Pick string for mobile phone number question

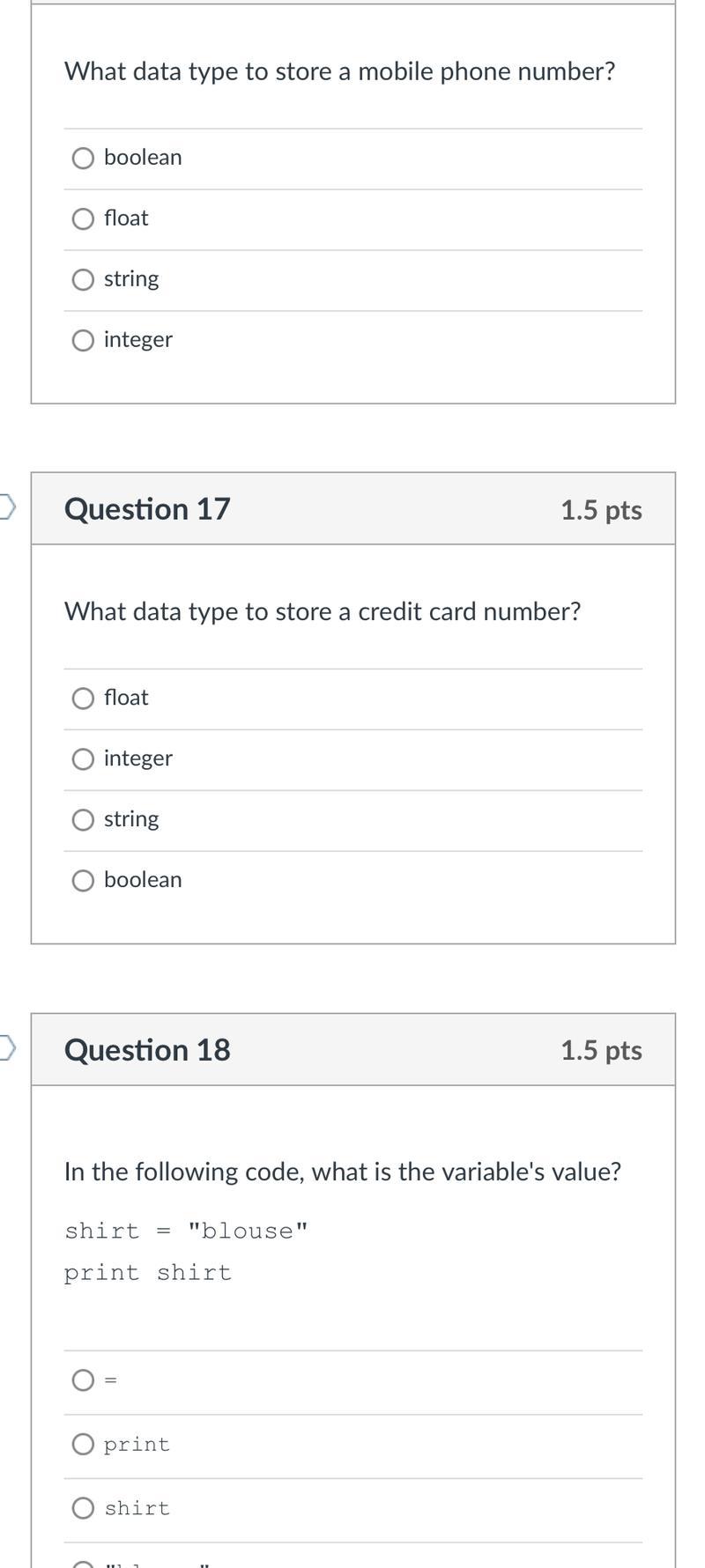83,279
